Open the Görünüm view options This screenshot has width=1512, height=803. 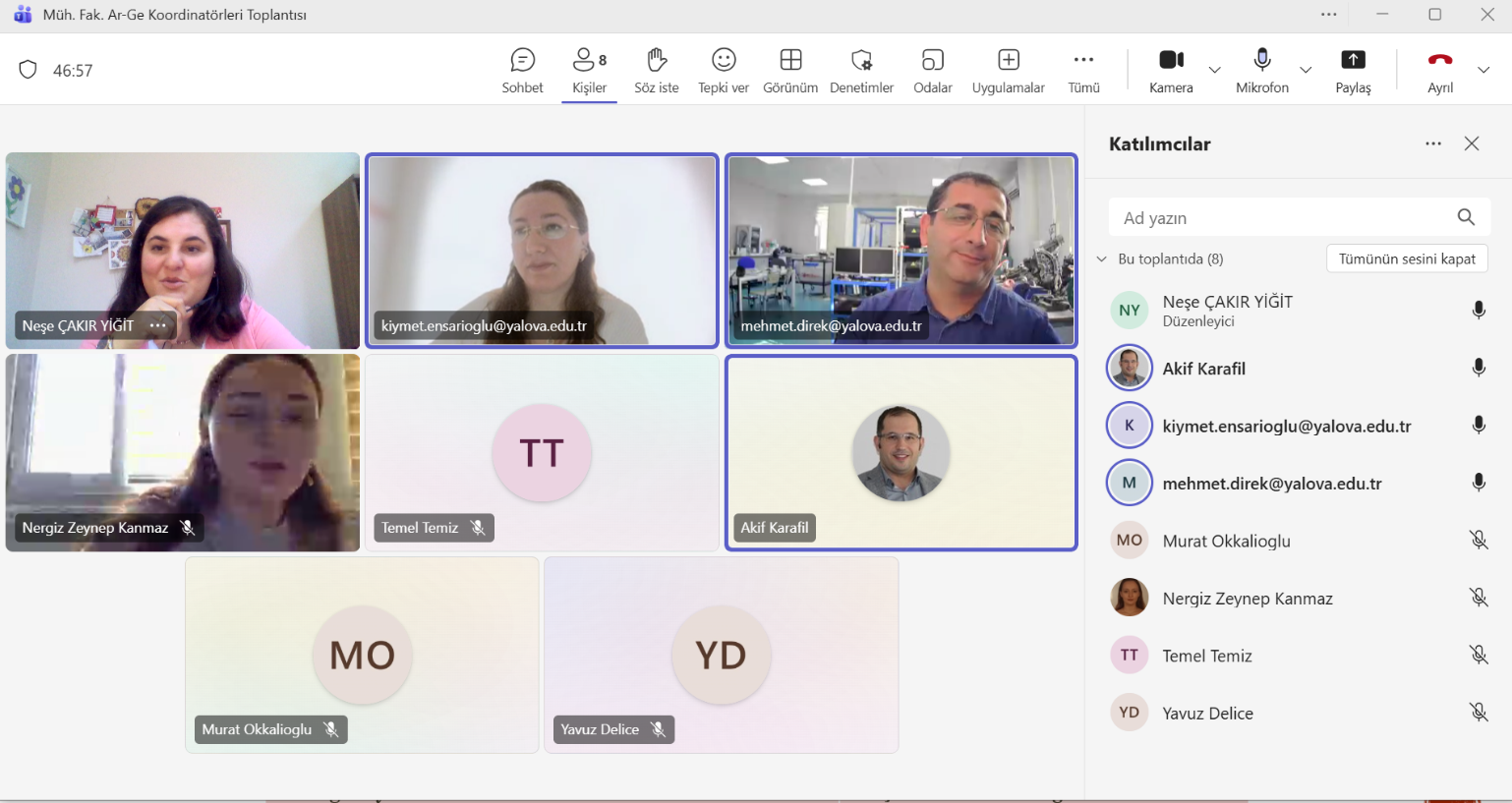pos(790,71)
